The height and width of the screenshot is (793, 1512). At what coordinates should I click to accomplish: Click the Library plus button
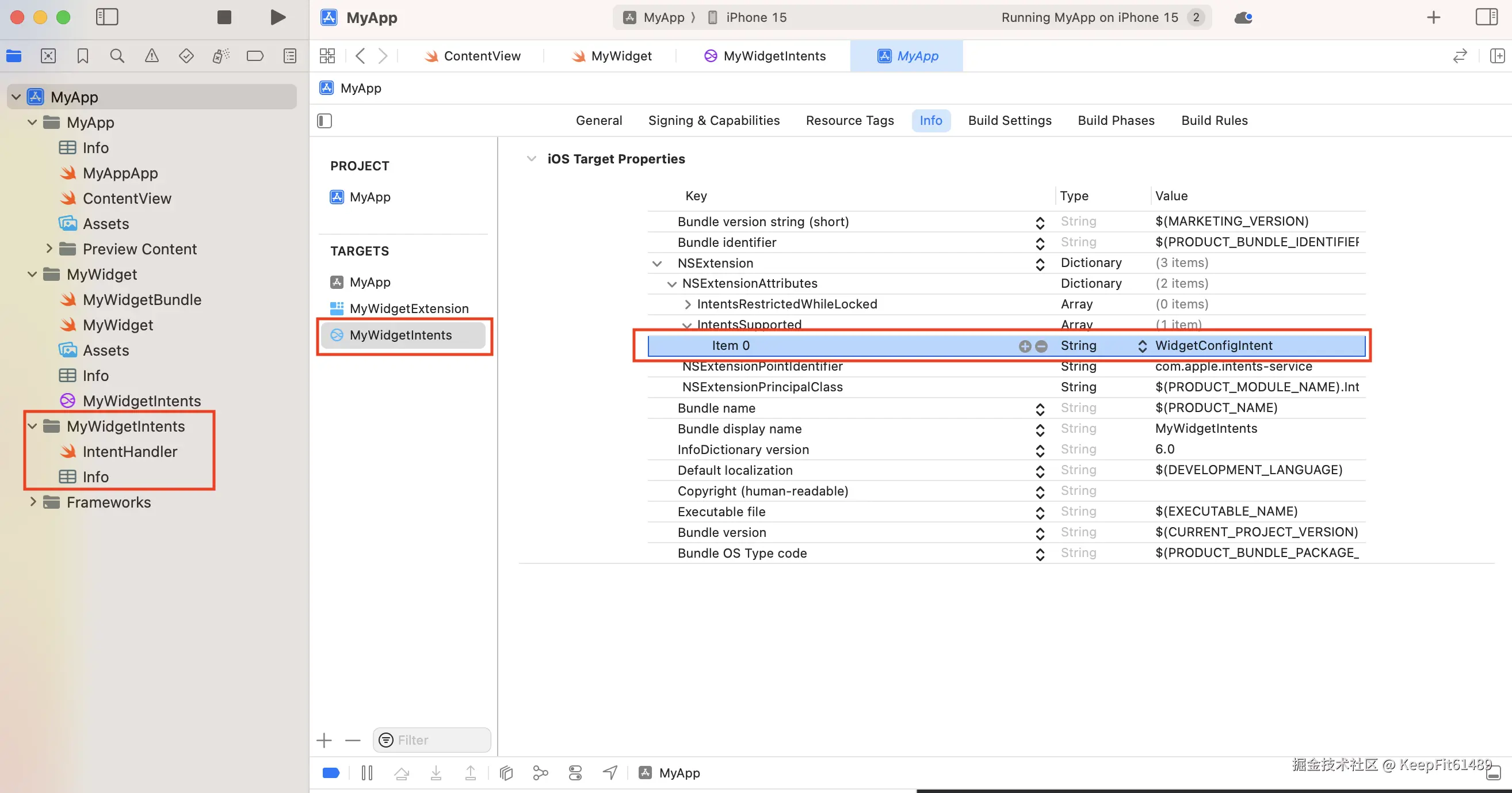(x=1433, y=17)
